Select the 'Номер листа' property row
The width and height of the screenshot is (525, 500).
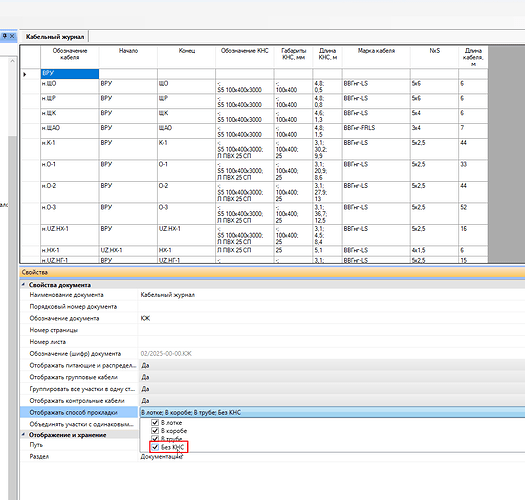(79, 342)
